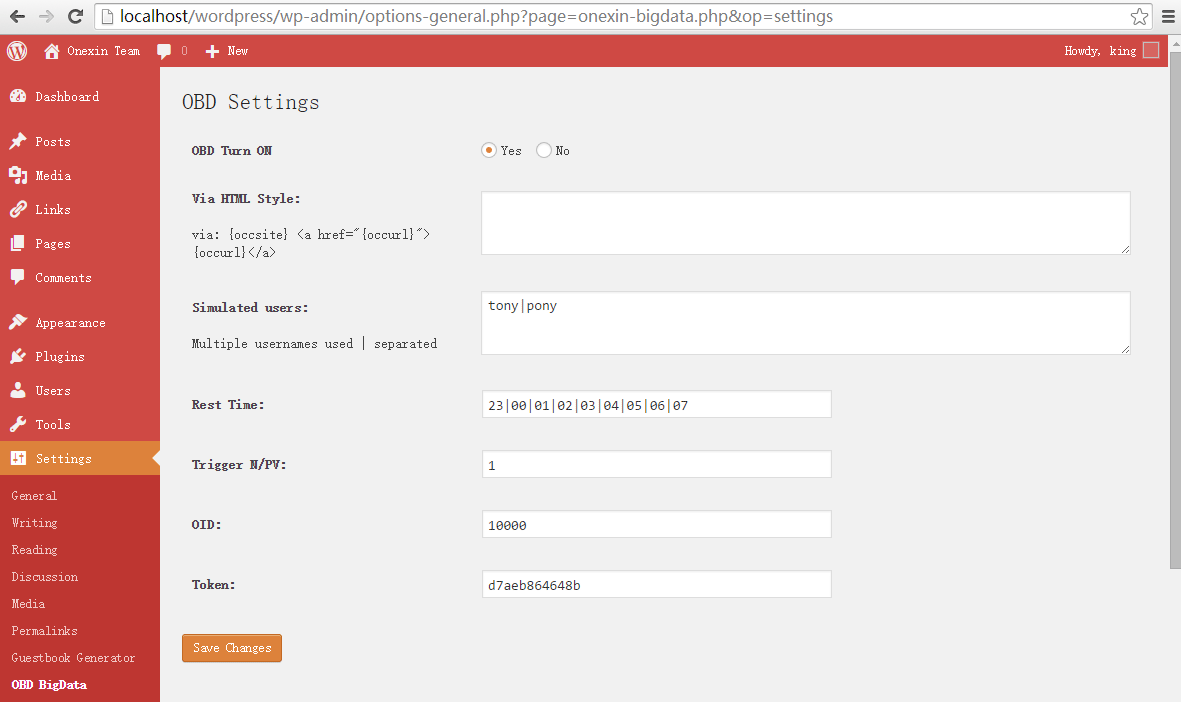This screenshot has width=1181, height=702.
Task: Click the Links chain icon
Action: tap(18, 209)
